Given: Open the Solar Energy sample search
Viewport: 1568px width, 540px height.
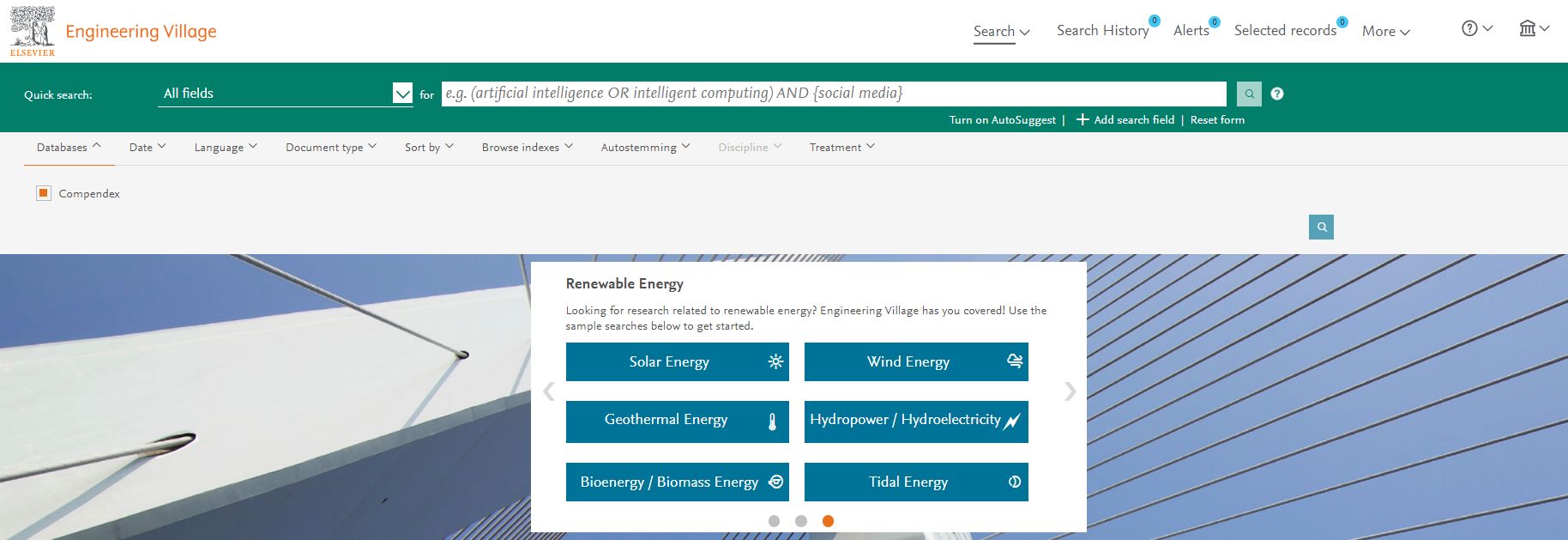Looking at the screenshot, I should [678, 361].
